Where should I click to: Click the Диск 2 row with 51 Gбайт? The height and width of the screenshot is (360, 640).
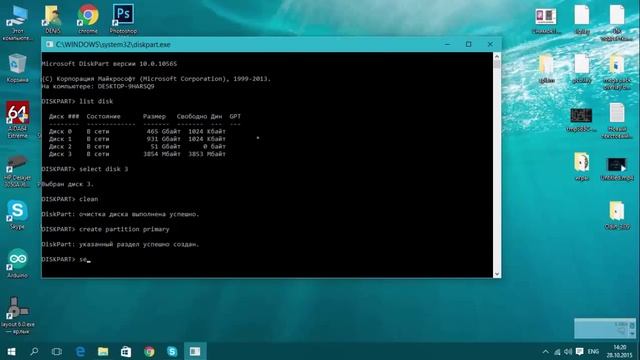[x=137, y=146]
